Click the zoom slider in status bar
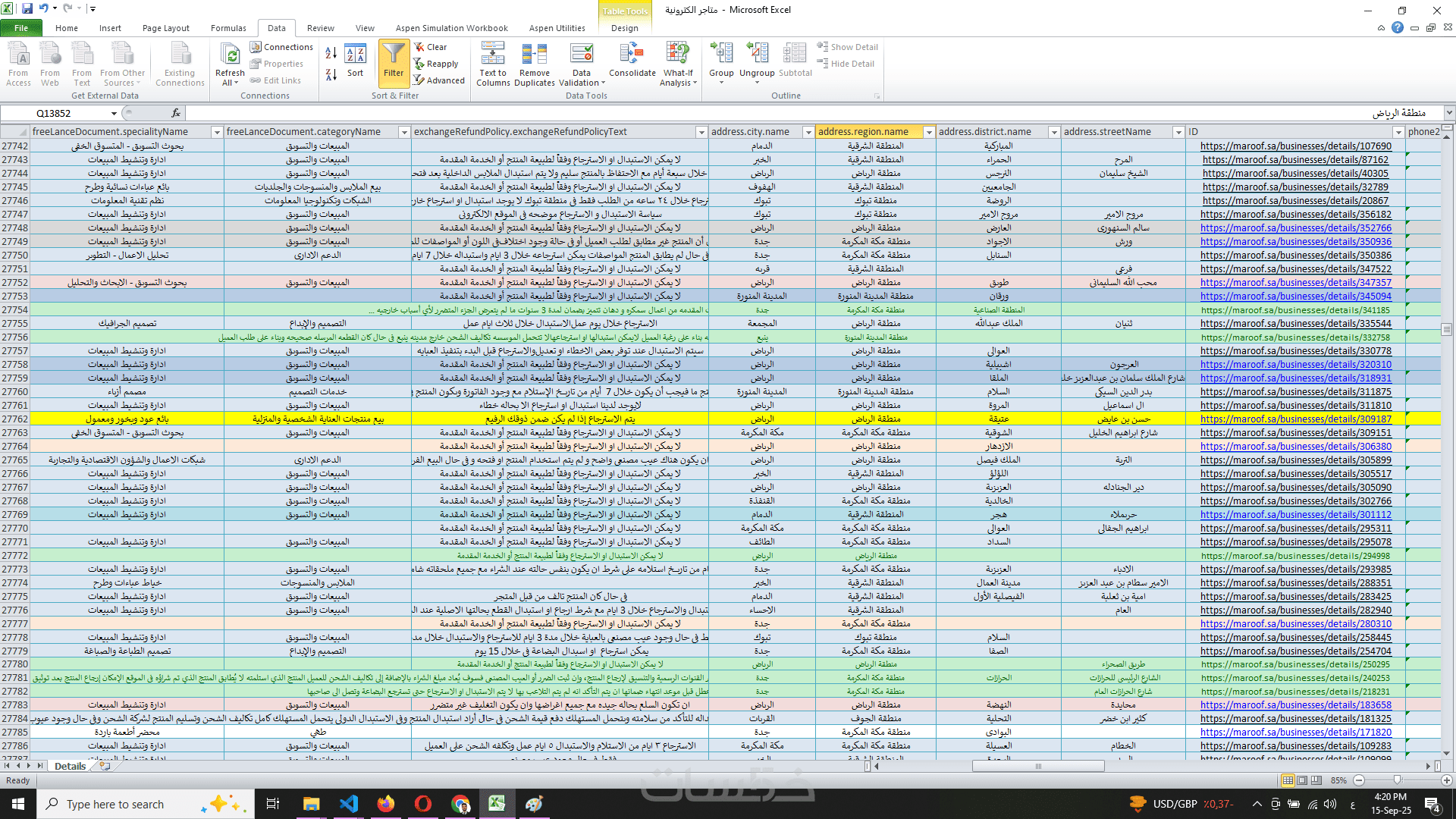Image resolution: width=1456 pixels, height=819 pixels. point(1397,780)
